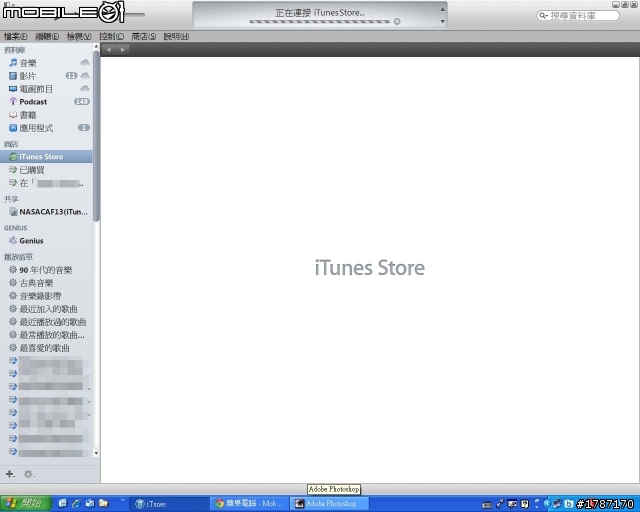Click the cloud icon next to 電視節目
640x512 pixels.
(x=84, y=89)
